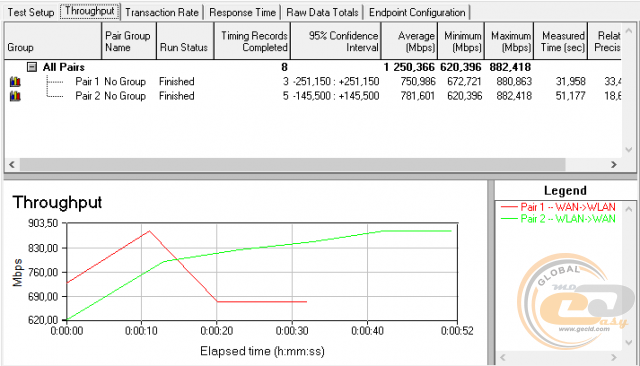This screenshot has height=366, width=640.
Task: Click the legend's left scroll arrow
Action: pyautogui.click(x=503, y=358)
